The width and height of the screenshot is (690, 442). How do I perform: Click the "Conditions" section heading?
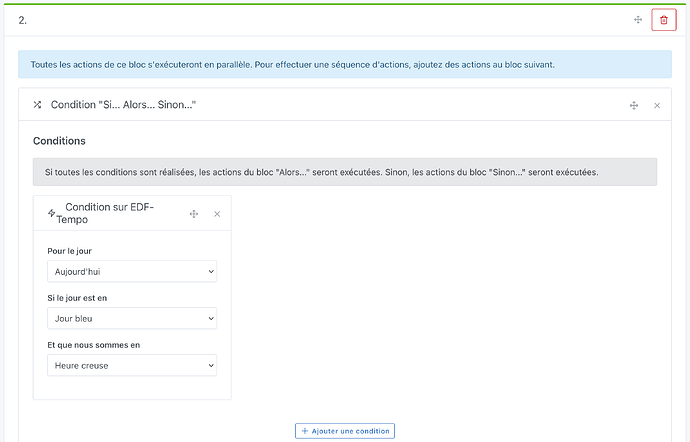click(x=59, y=141)
